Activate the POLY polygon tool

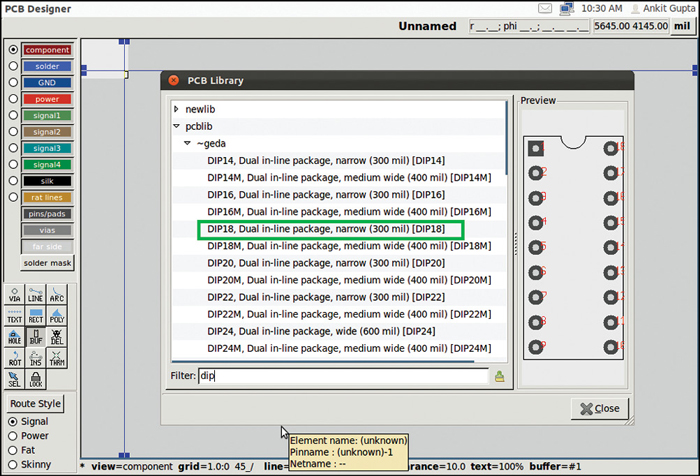click(x=57, y=316)
